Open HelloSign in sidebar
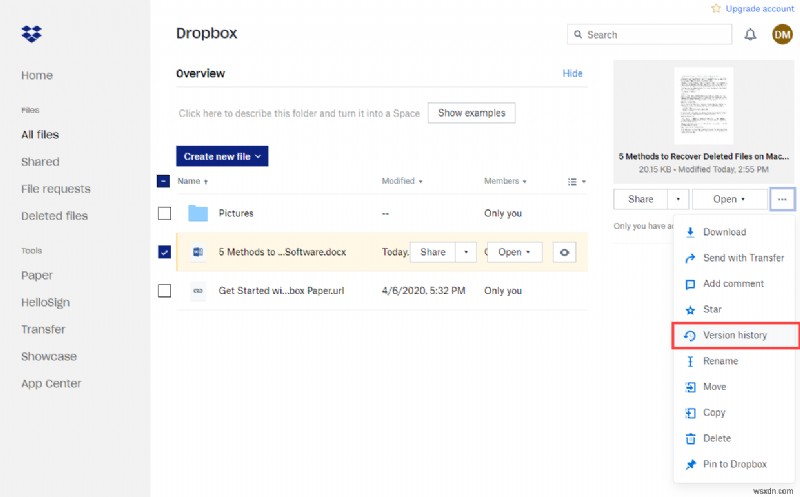The image size is (800, 497). pos(45,303)
